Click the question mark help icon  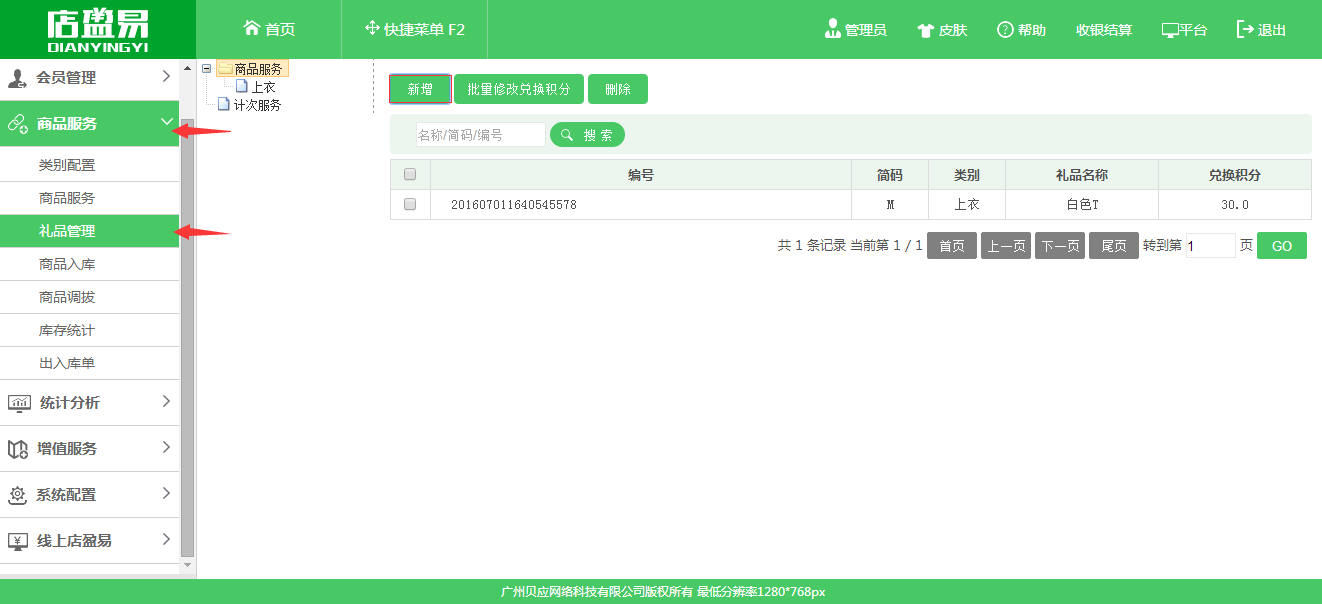point(1005,30)
